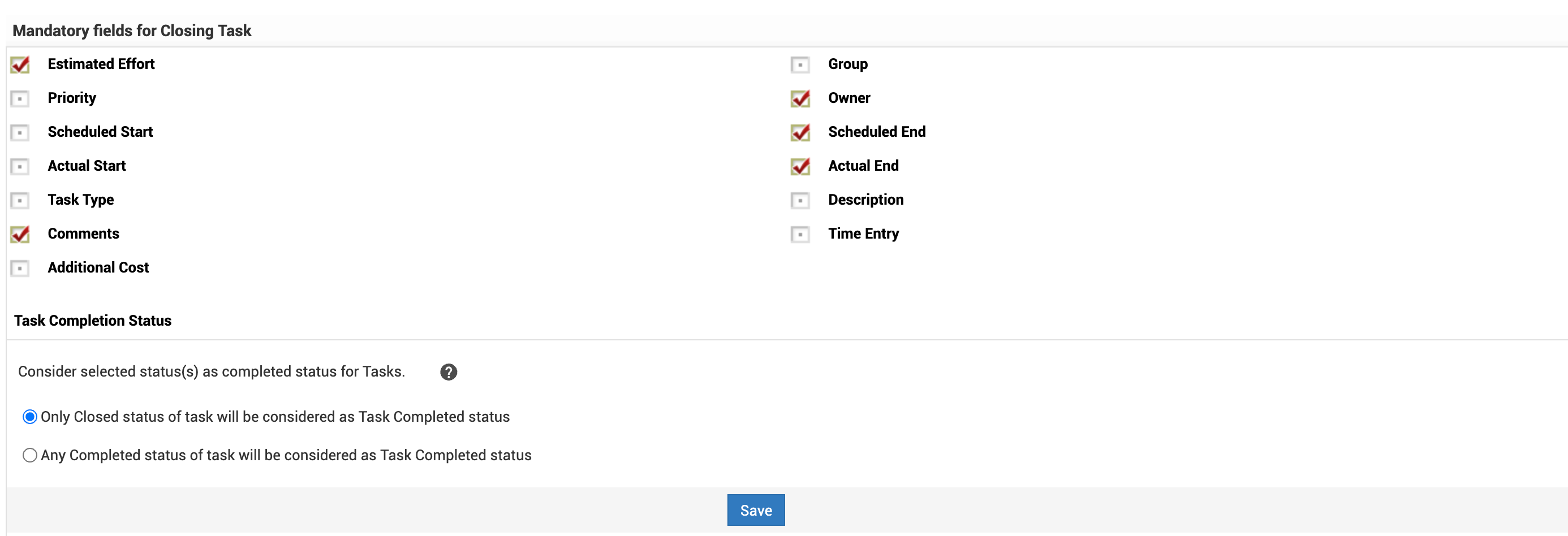Select the Only Closed status radio button
This screenshot has height=536, width=1568.
[30, 417]
